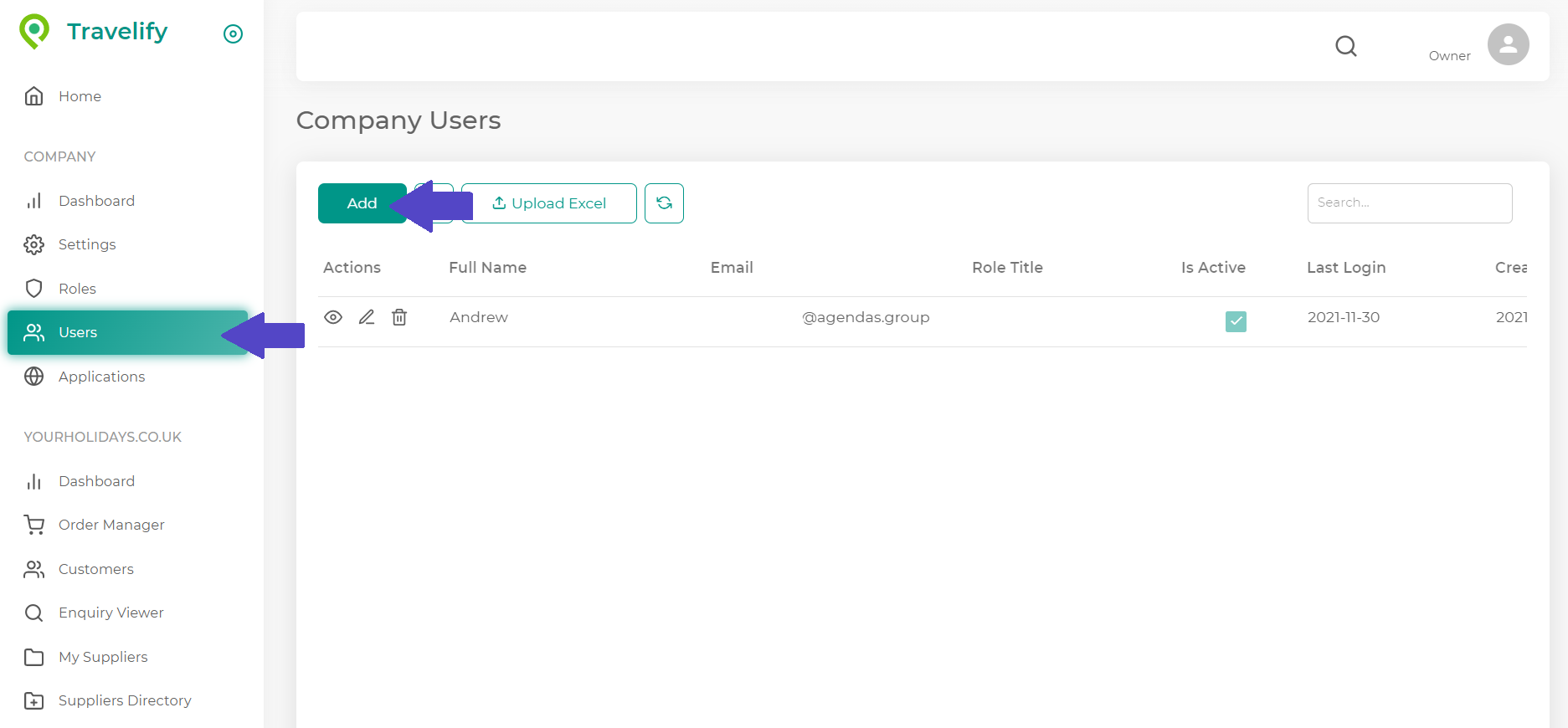This screenshot has height=728, width=1568.
Task: Sort by the Full Name column header
Action: (487, 268)
